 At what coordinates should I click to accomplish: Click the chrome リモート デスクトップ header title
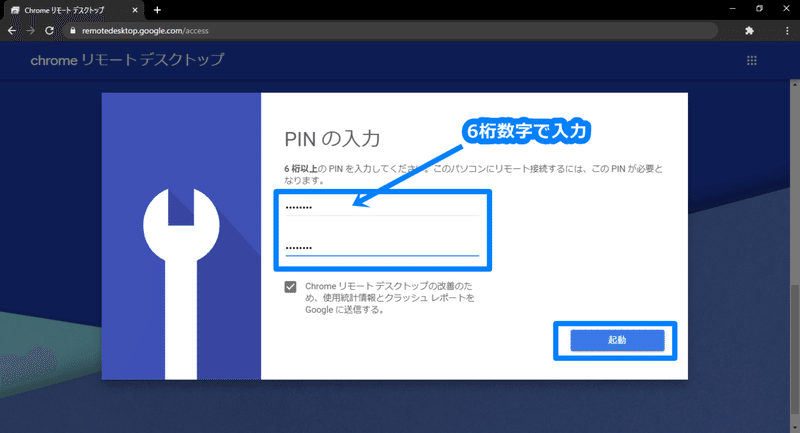(127, 60)
